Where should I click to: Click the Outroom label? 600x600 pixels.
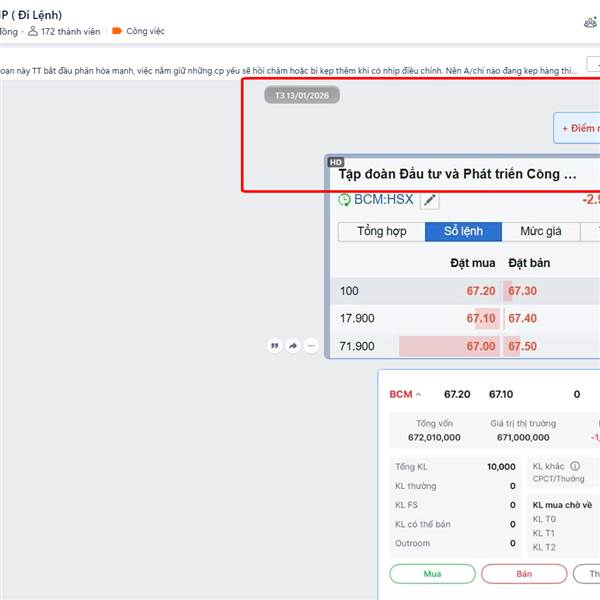point(412,543)
